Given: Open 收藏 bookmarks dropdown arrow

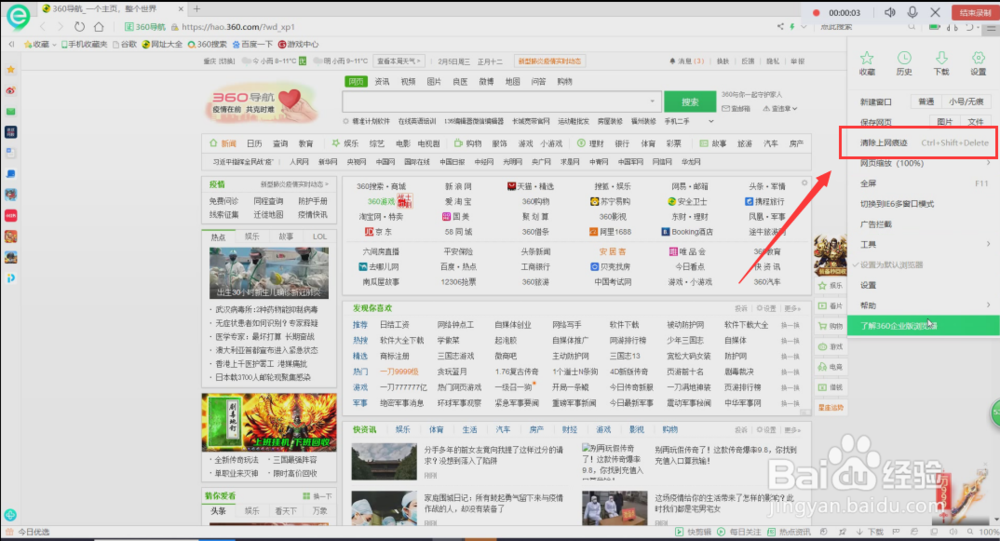Looking at the screenshot, I should [x=54, y=45].
